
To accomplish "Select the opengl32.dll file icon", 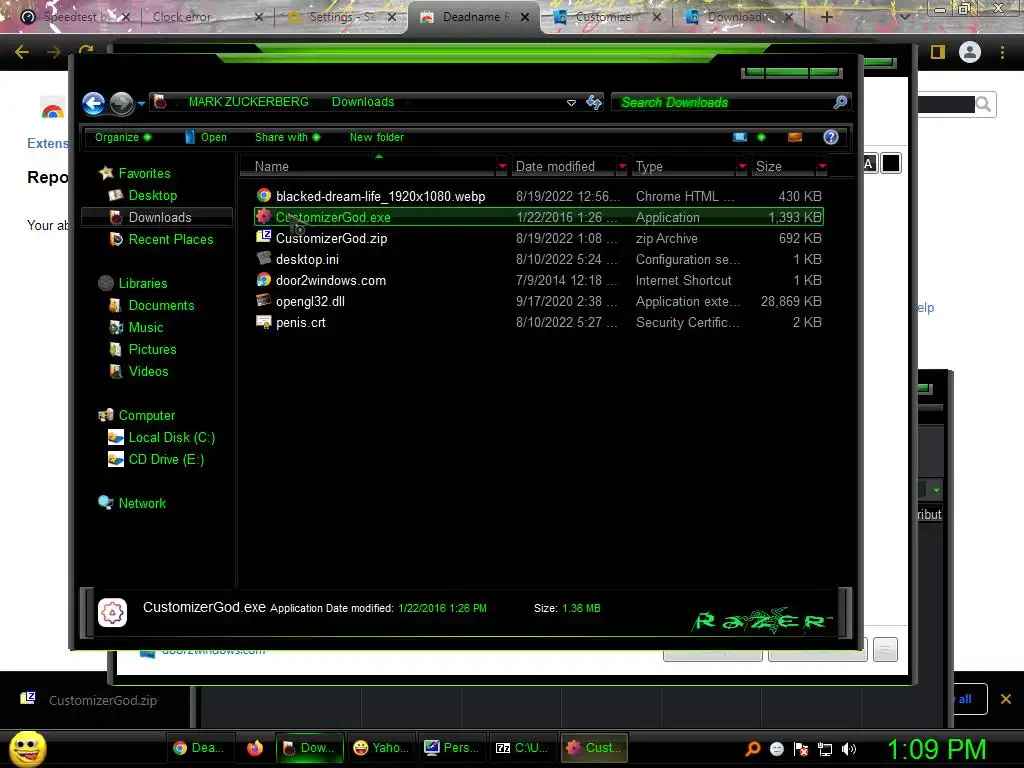I will pos(264,300).
